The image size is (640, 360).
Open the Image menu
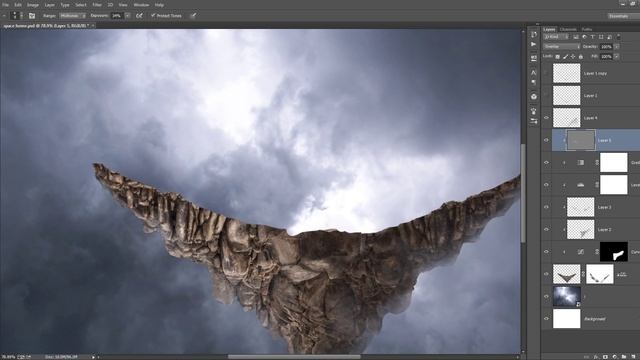[x=33, y=5]
